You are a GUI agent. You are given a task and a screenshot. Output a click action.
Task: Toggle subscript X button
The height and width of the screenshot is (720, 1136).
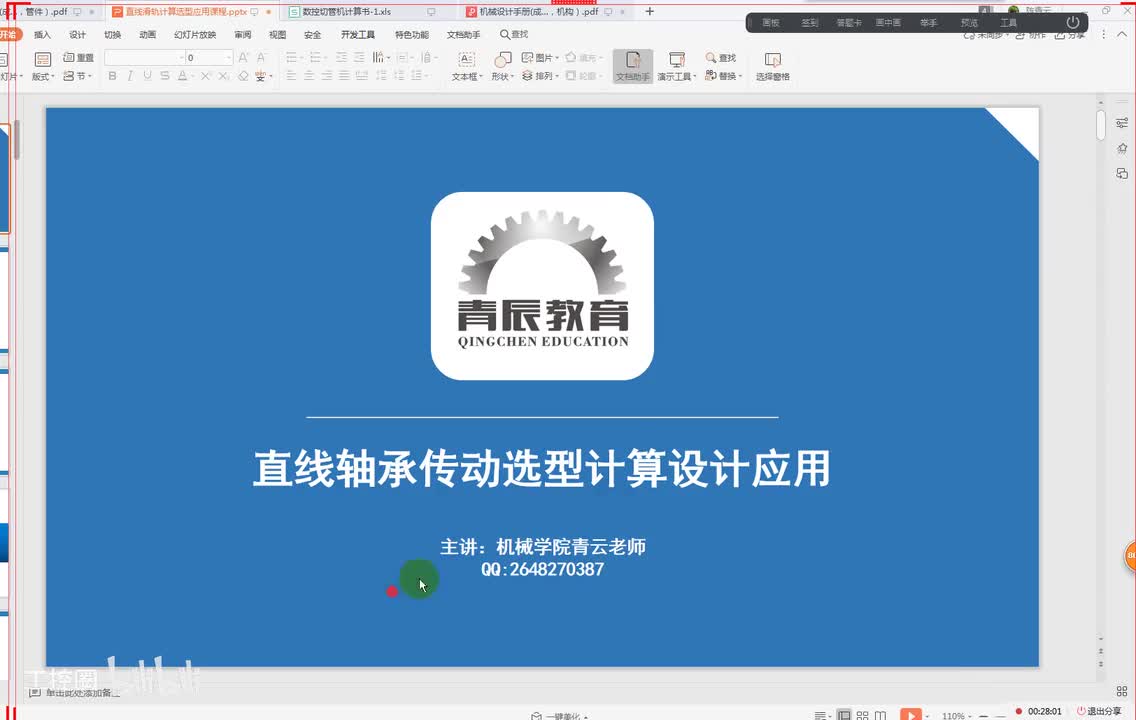pyautogui.click(x=224, y=75)
